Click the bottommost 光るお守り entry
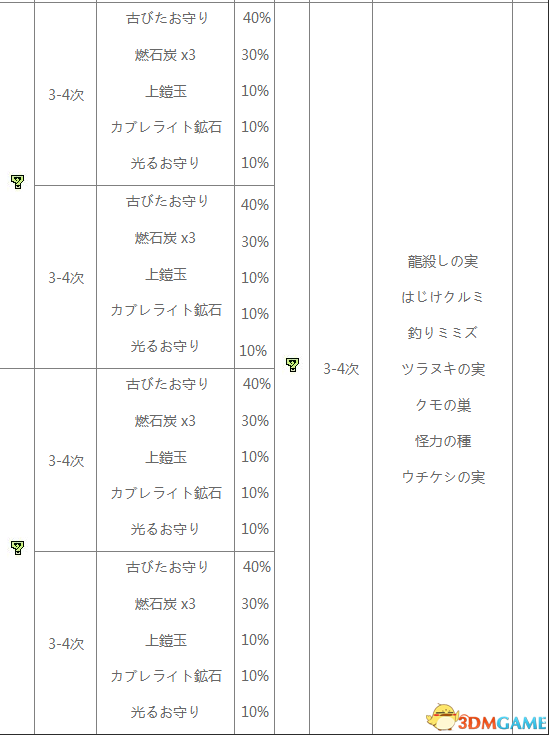 click(165, 712)
